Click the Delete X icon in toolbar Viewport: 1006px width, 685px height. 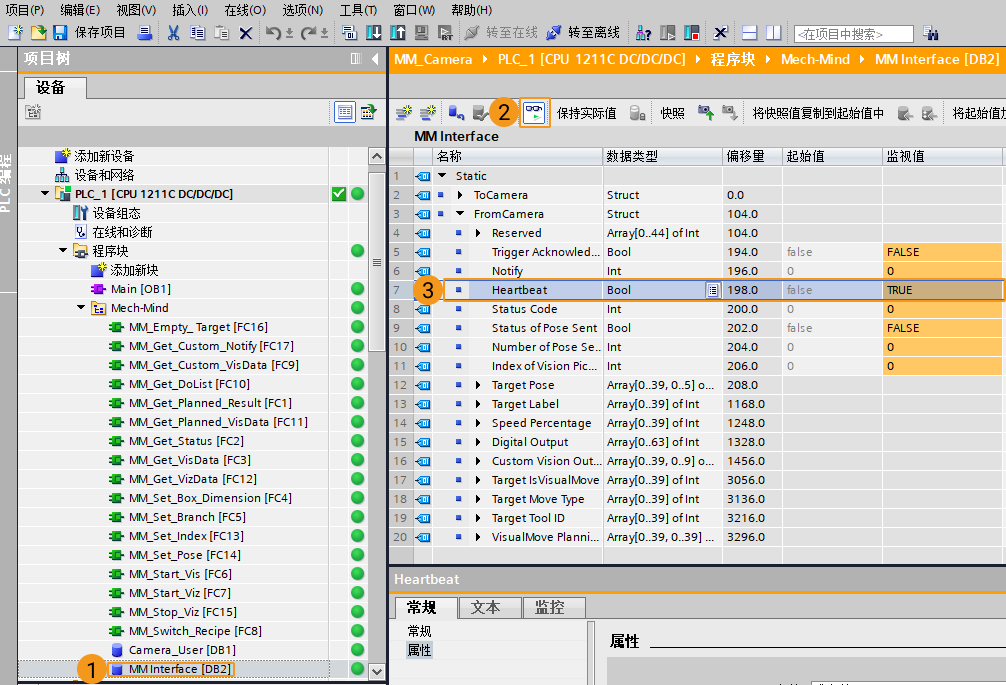point(246,33)
